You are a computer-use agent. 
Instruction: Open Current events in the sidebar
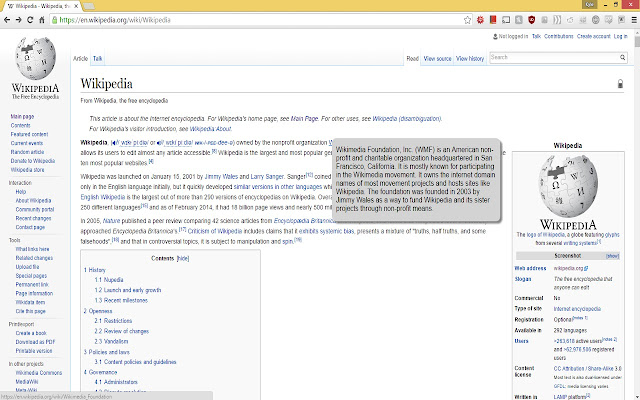pos(27,143)
